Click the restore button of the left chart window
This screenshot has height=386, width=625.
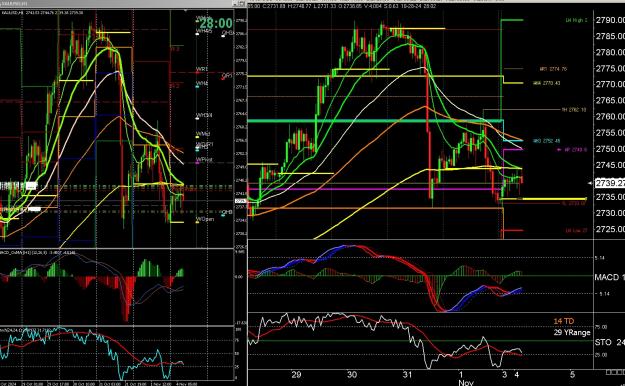[242, 4]
